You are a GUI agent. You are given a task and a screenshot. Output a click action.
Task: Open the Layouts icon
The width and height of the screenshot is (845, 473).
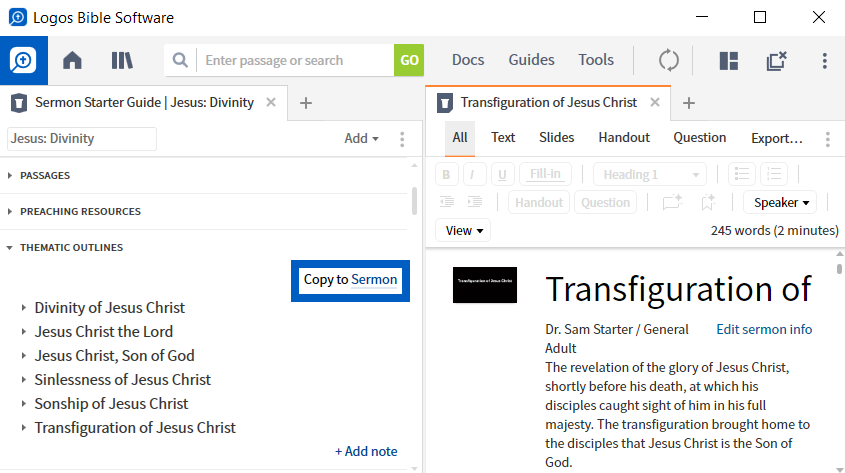coord(729,60)
